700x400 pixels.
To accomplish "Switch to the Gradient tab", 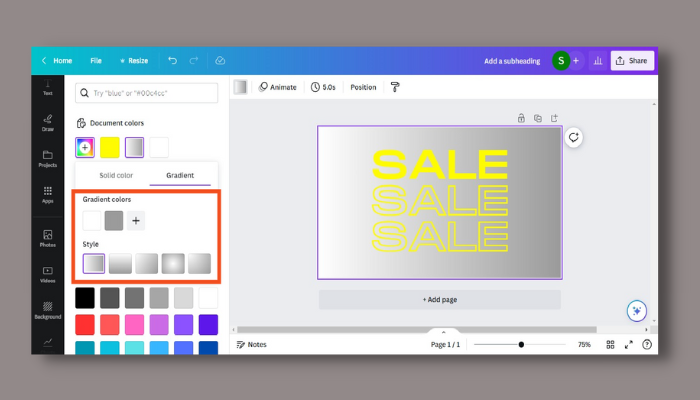I will coord(180,175).
